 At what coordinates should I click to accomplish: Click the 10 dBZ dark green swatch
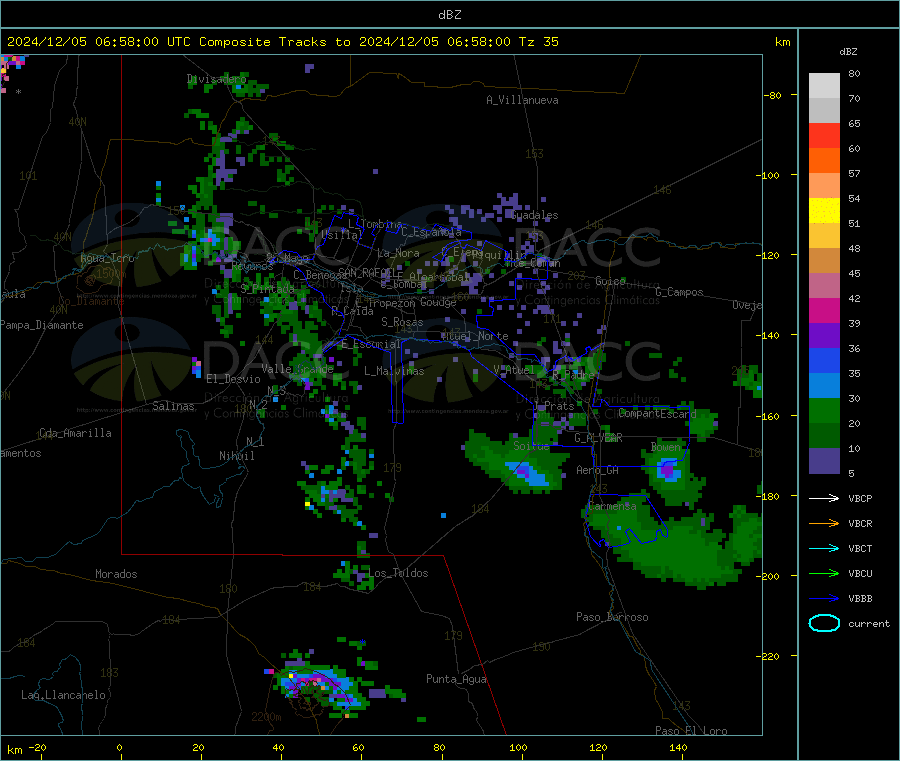click(824, 436)
